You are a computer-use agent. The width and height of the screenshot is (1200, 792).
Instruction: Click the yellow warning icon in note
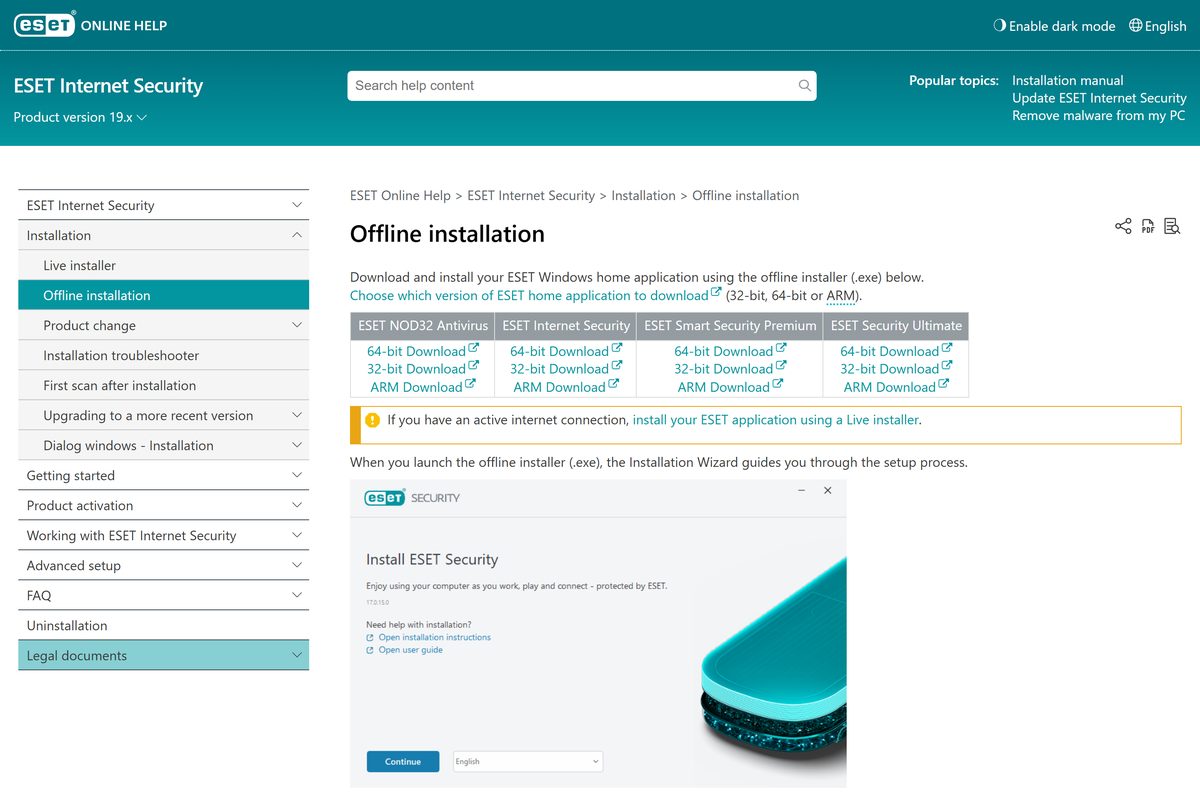point(373,420)
